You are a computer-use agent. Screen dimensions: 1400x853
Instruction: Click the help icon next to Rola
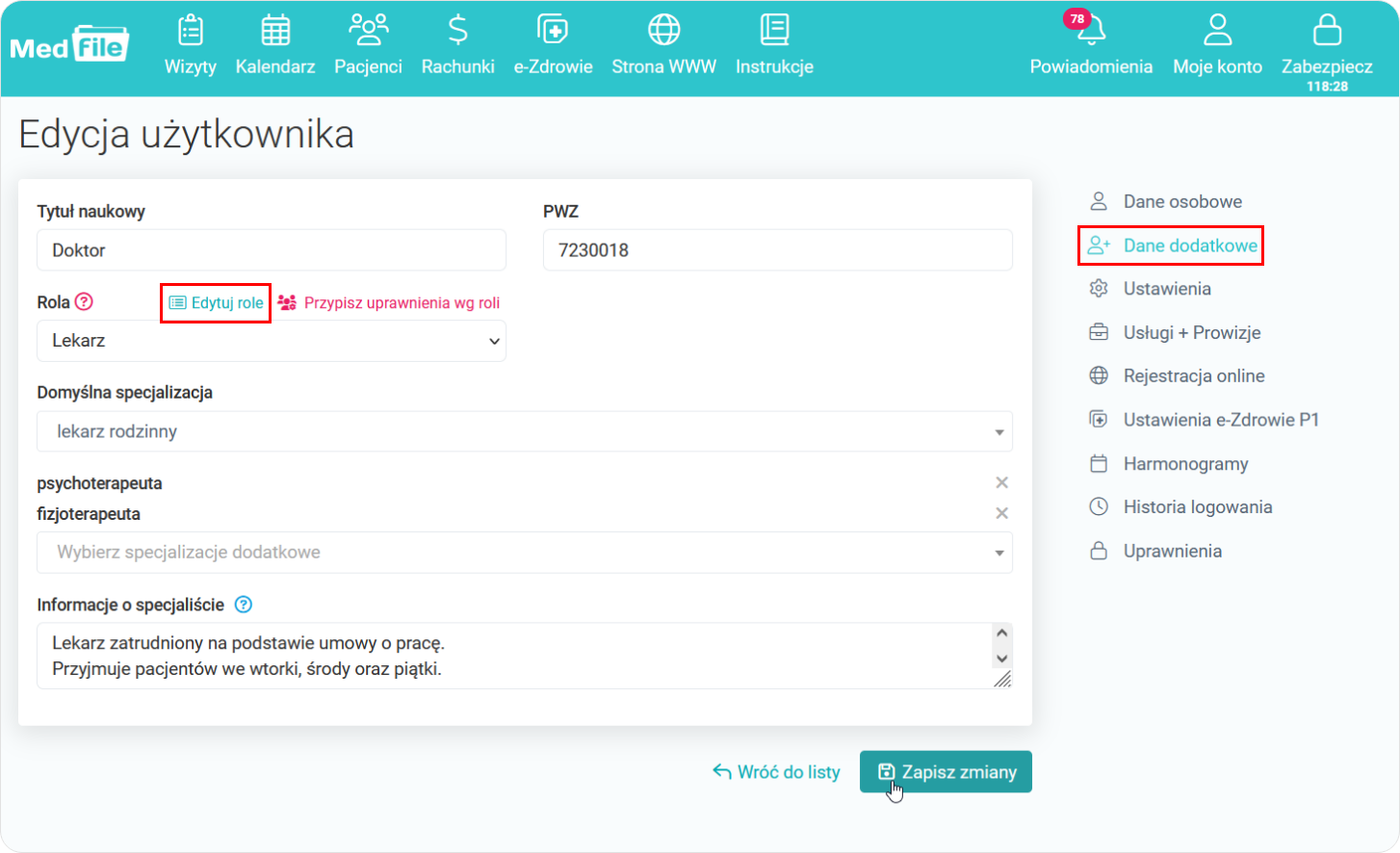pos(85,302)
